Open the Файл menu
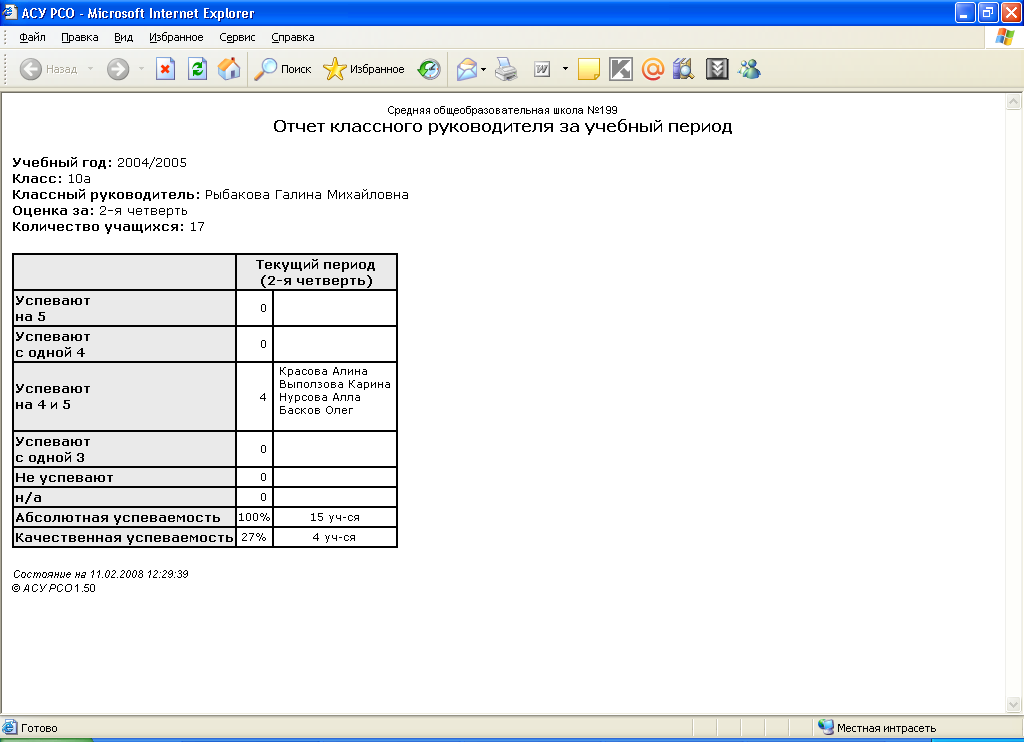The height and width of the screenshot is (742, 1024). tap(33, 37)
